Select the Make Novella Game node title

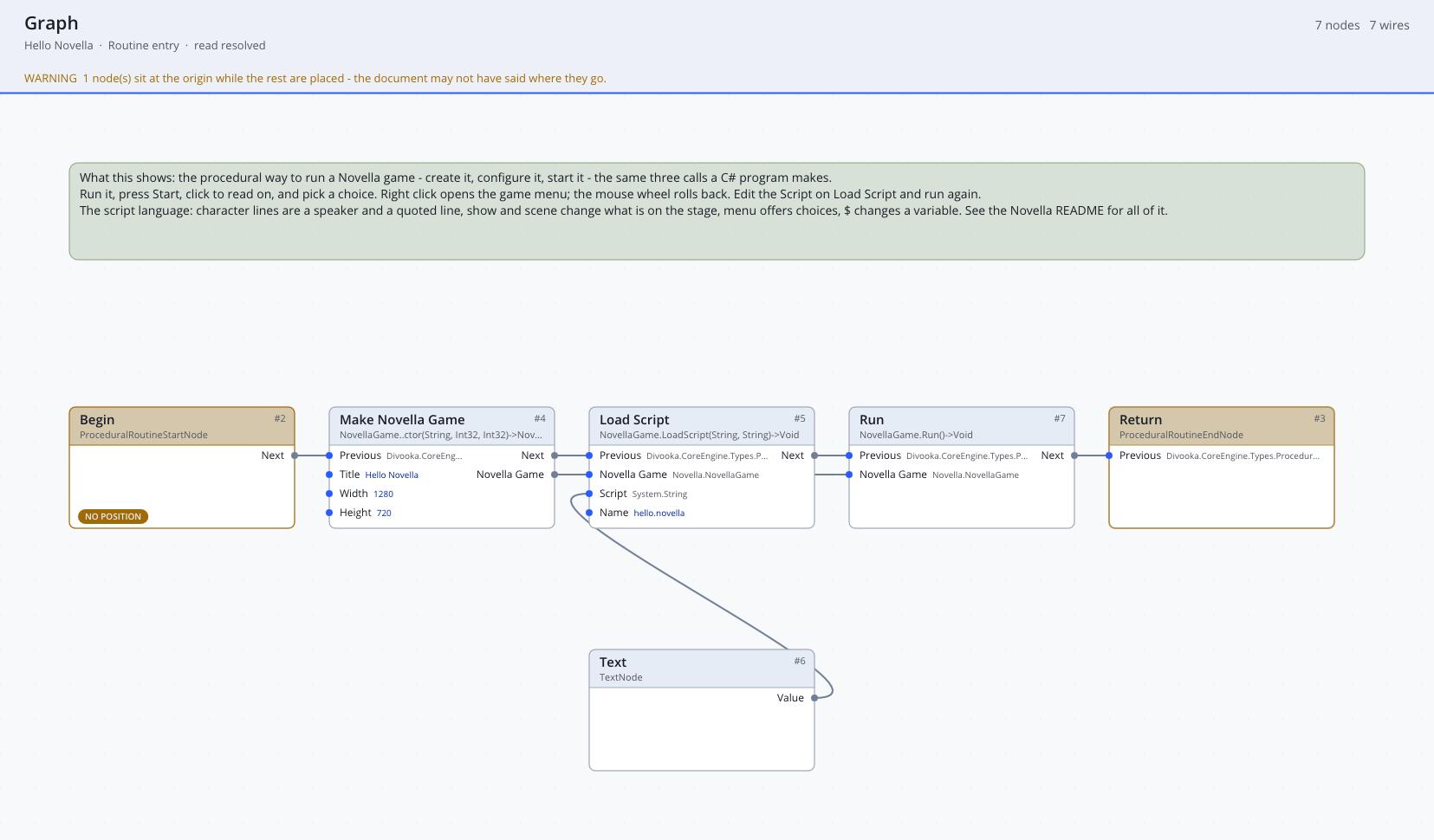[x=402, y=420]
